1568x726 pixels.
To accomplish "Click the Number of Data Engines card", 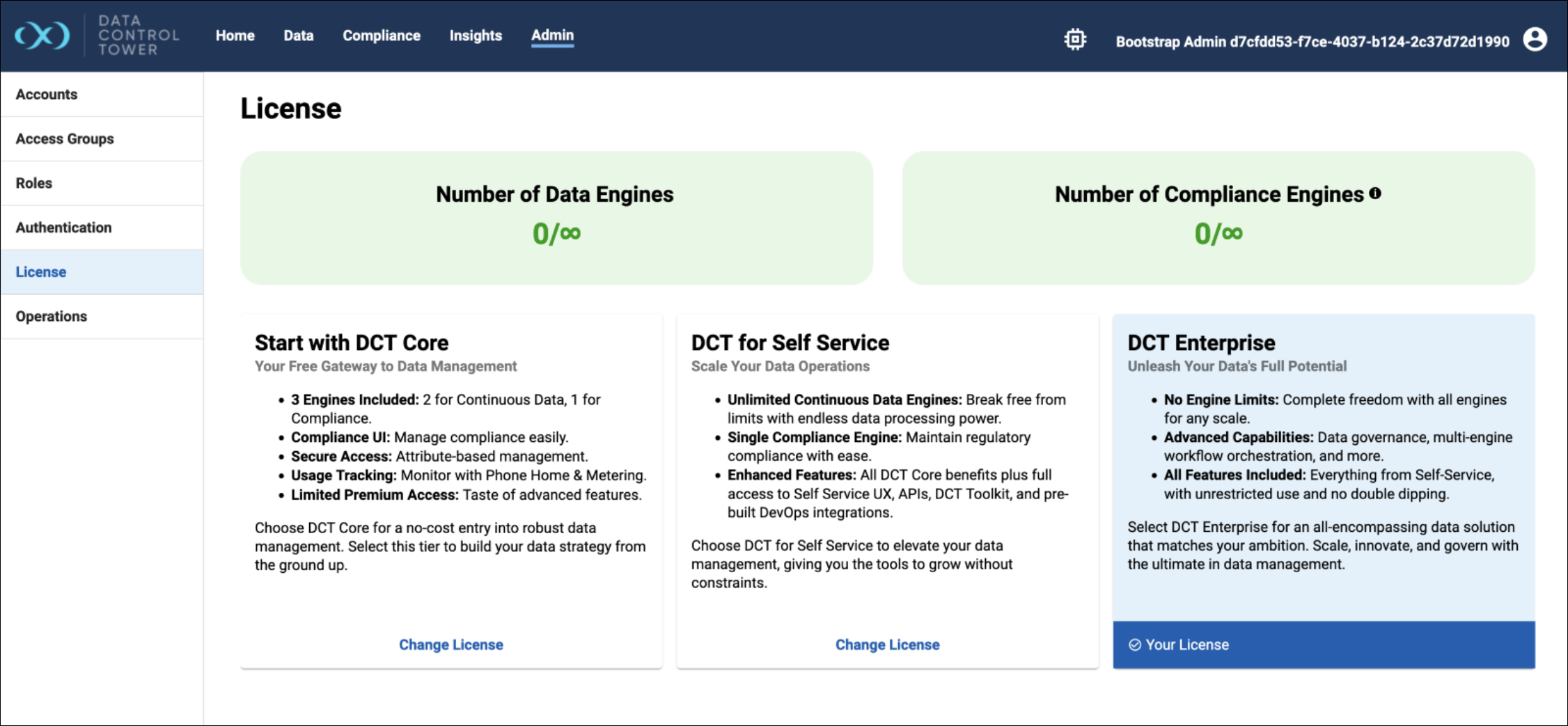I will [556, 218].
